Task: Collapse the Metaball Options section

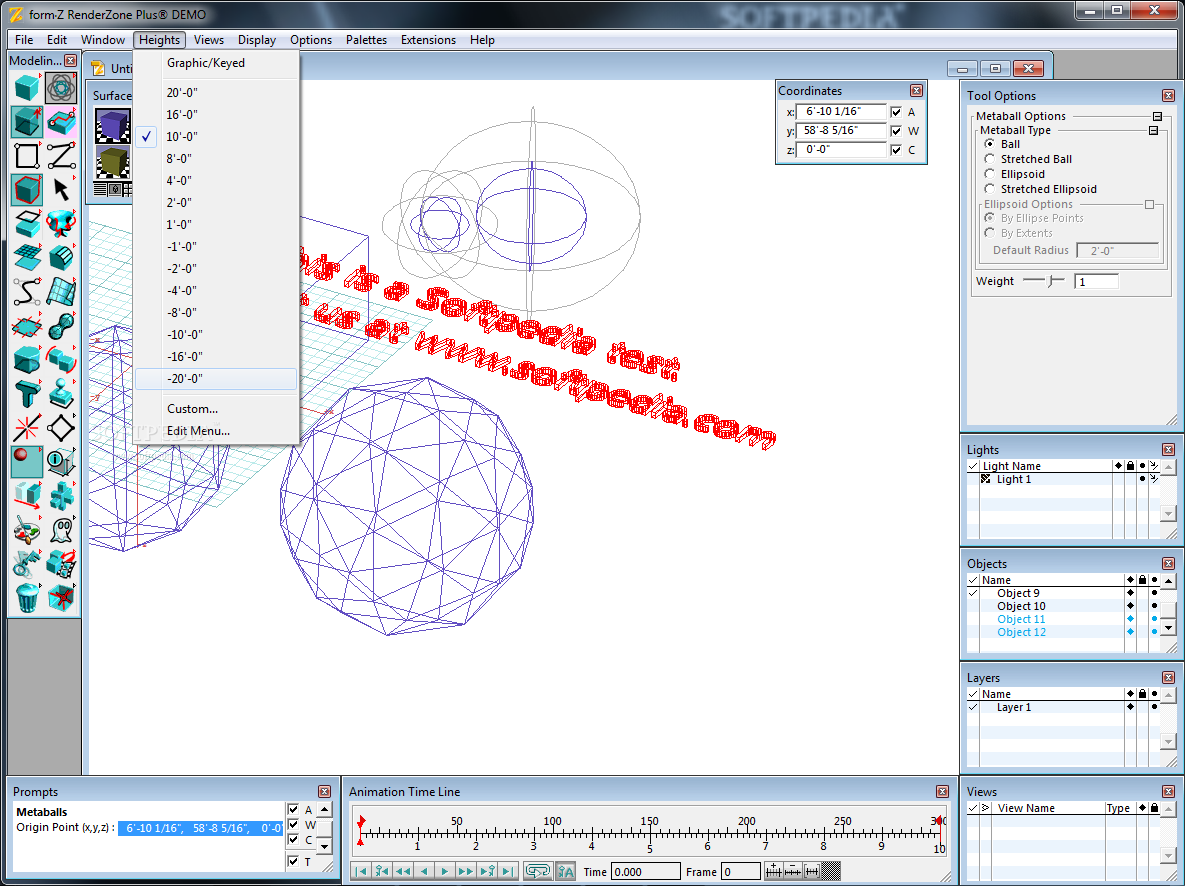Action: [x=1157, y=116]
